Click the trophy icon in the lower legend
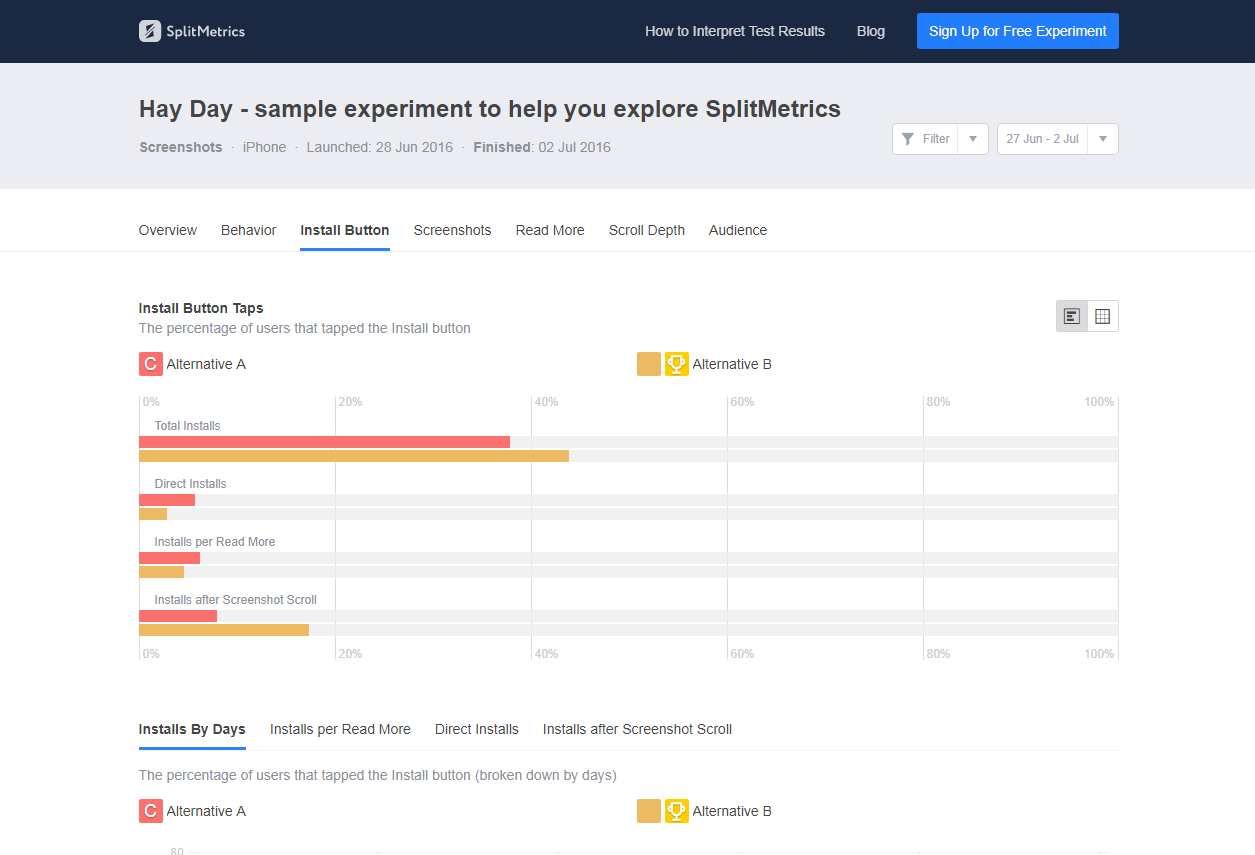1255x855 pixels. pyautogui.click(x=677, y=811)
